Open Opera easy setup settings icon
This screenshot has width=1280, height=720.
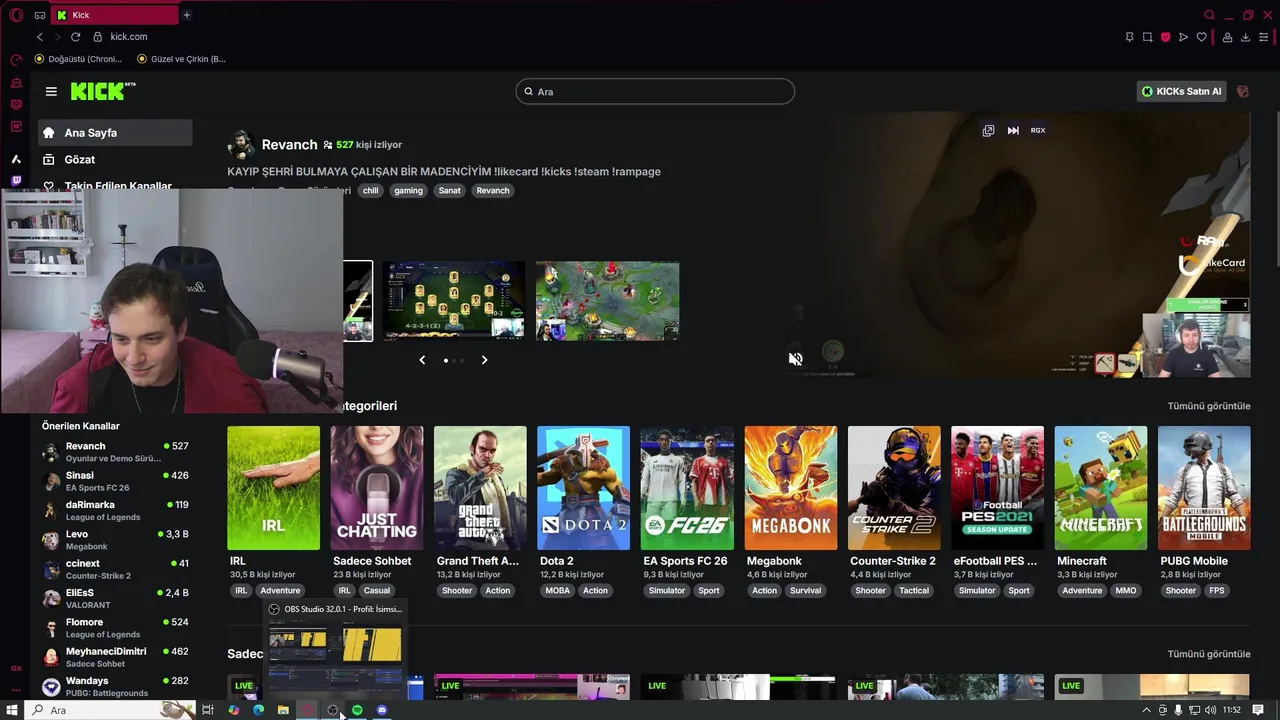point(1264,37)
